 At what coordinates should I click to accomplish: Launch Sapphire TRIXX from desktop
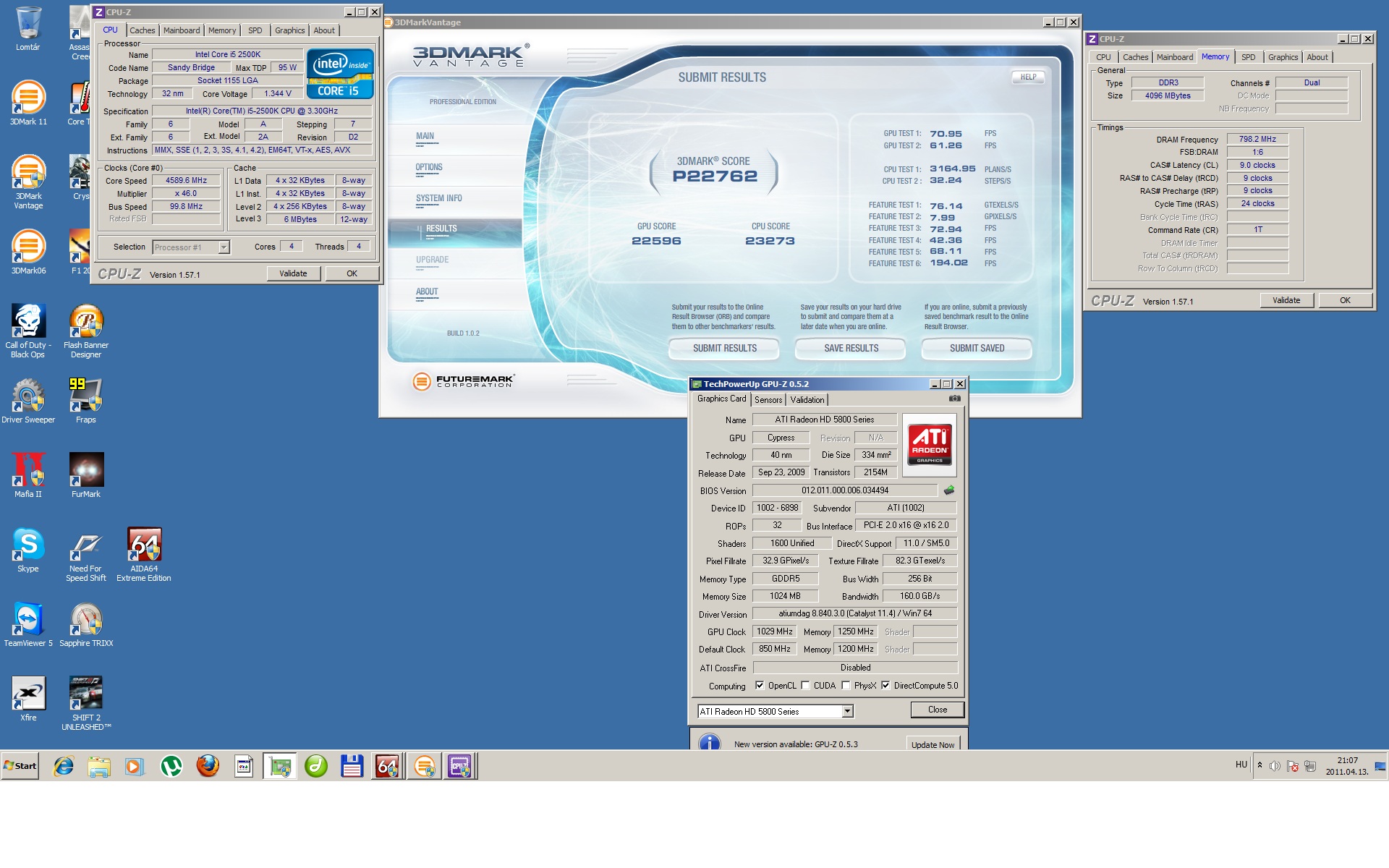pyautogui.click(x=86, y=621)
